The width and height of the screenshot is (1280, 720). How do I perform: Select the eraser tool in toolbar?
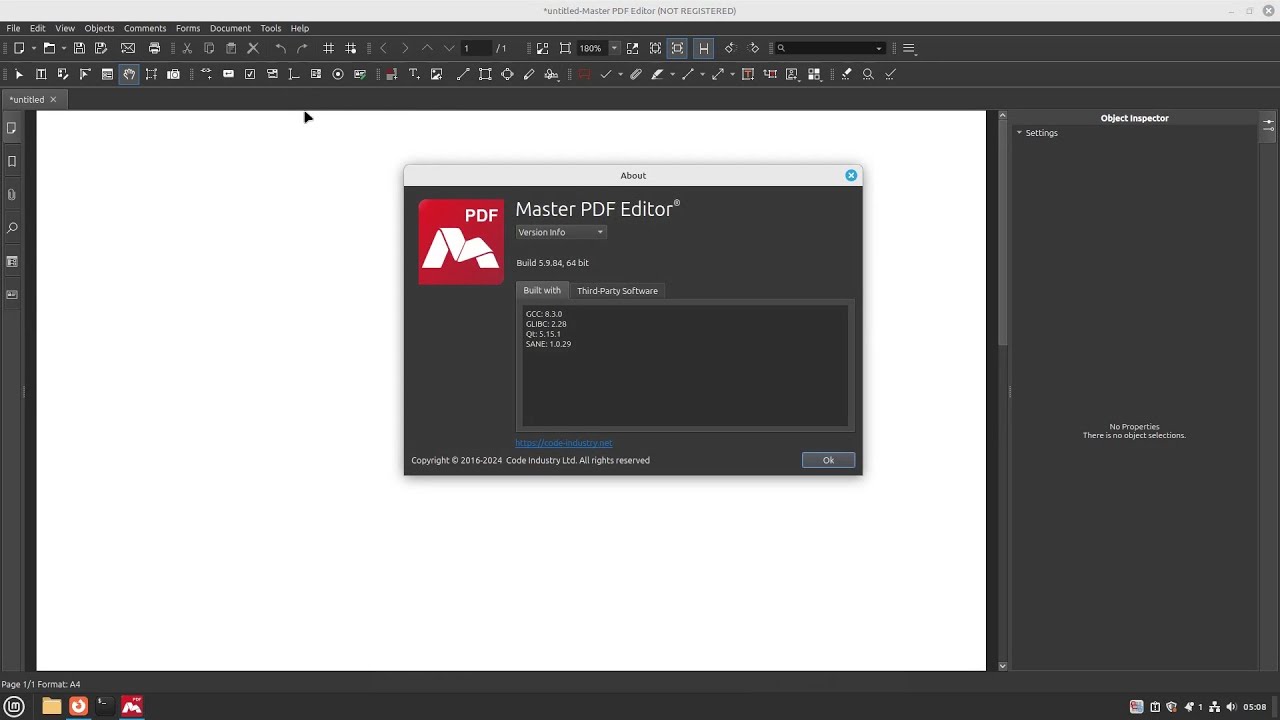click(846, 74)
